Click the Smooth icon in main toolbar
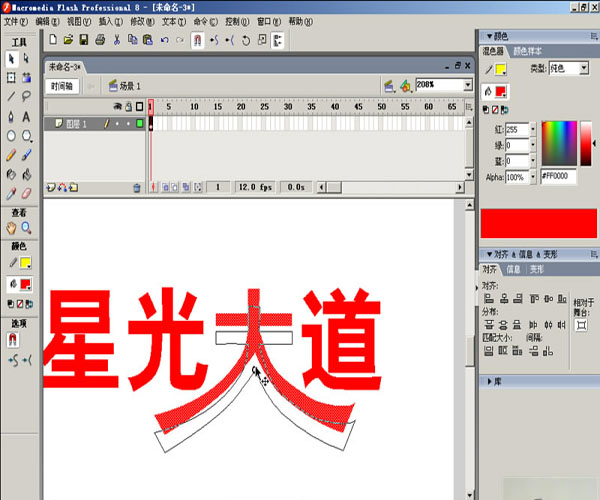 (x=214, y=40)
